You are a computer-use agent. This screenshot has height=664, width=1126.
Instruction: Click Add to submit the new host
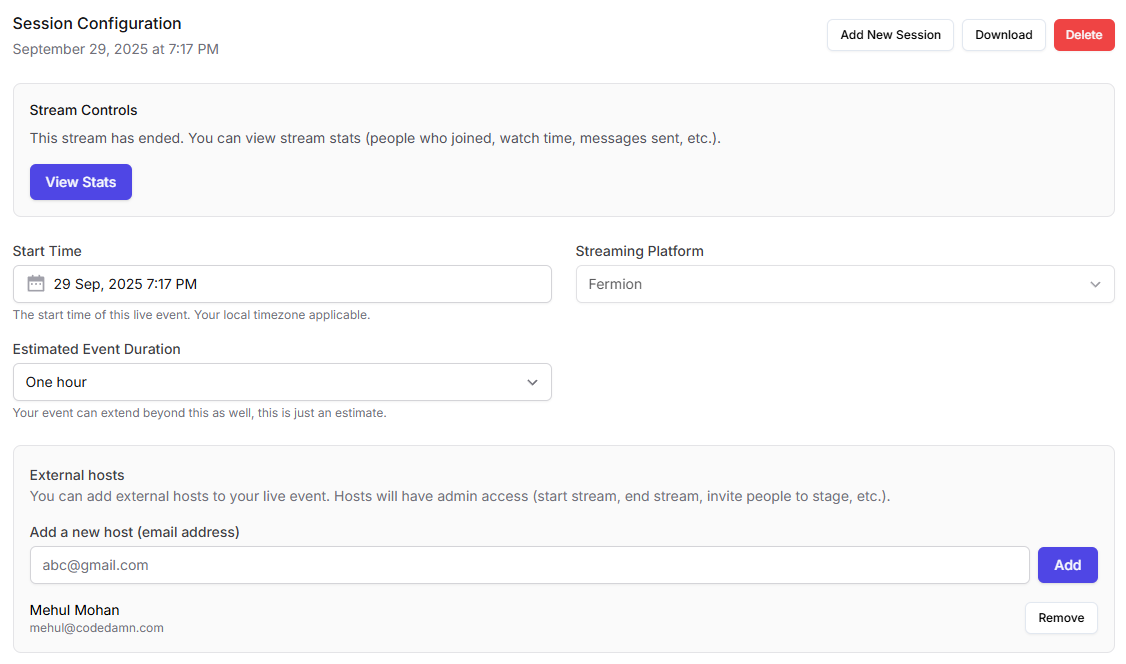(x=1067, y=565)
